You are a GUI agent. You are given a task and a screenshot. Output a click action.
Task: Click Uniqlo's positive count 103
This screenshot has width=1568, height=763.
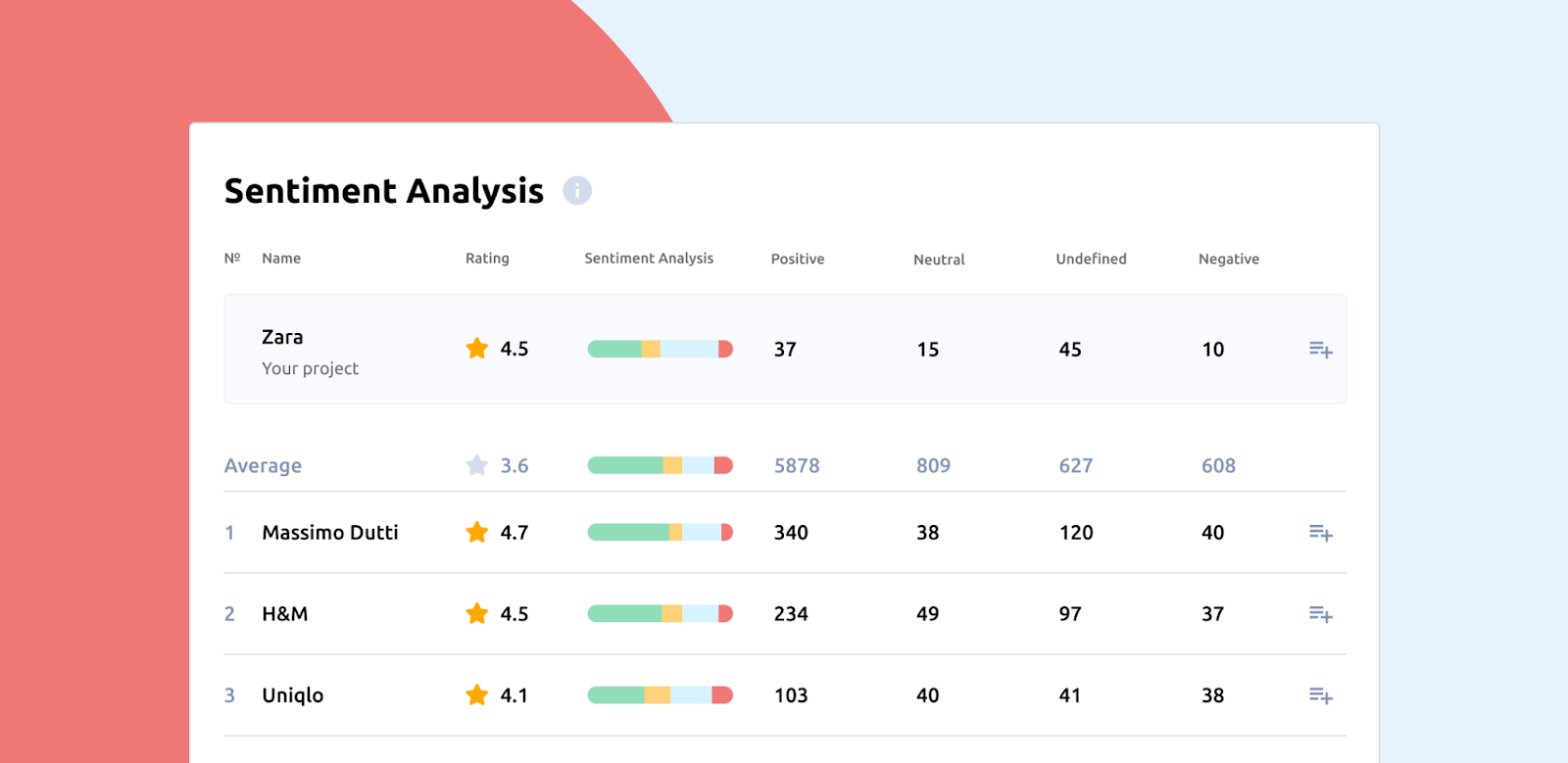(791, 695)
